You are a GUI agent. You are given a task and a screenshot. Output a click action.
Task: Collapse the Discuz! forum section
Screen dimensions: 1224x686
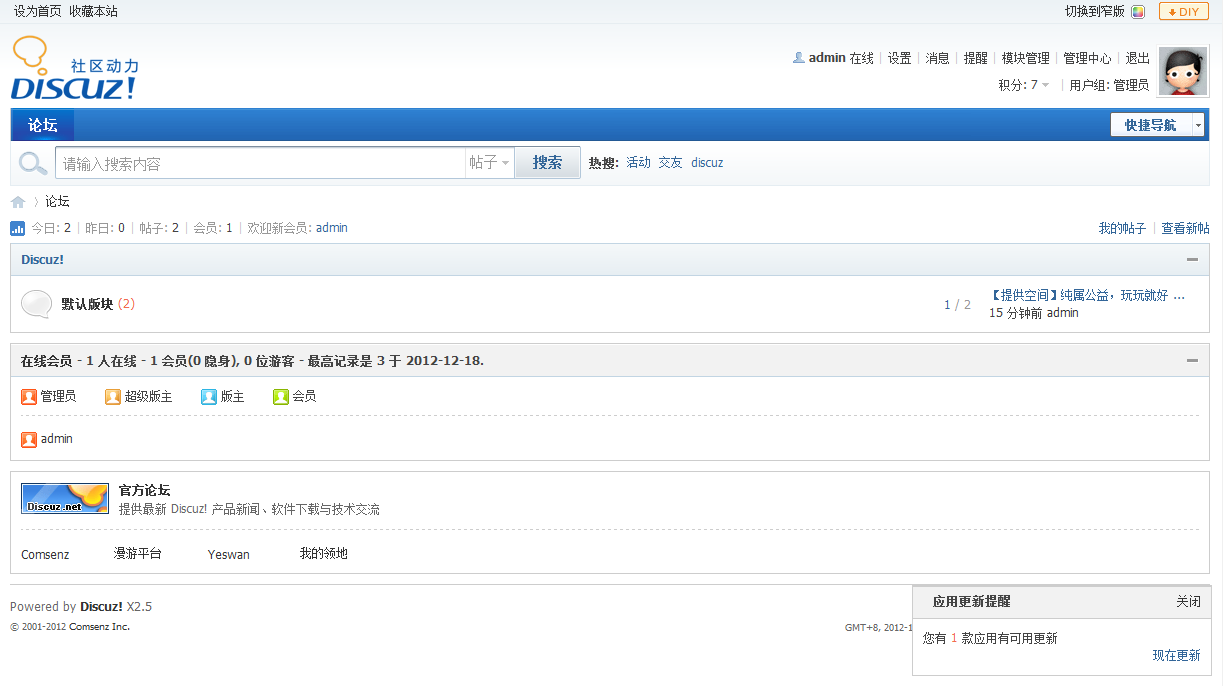click(x=1191, y=259)
